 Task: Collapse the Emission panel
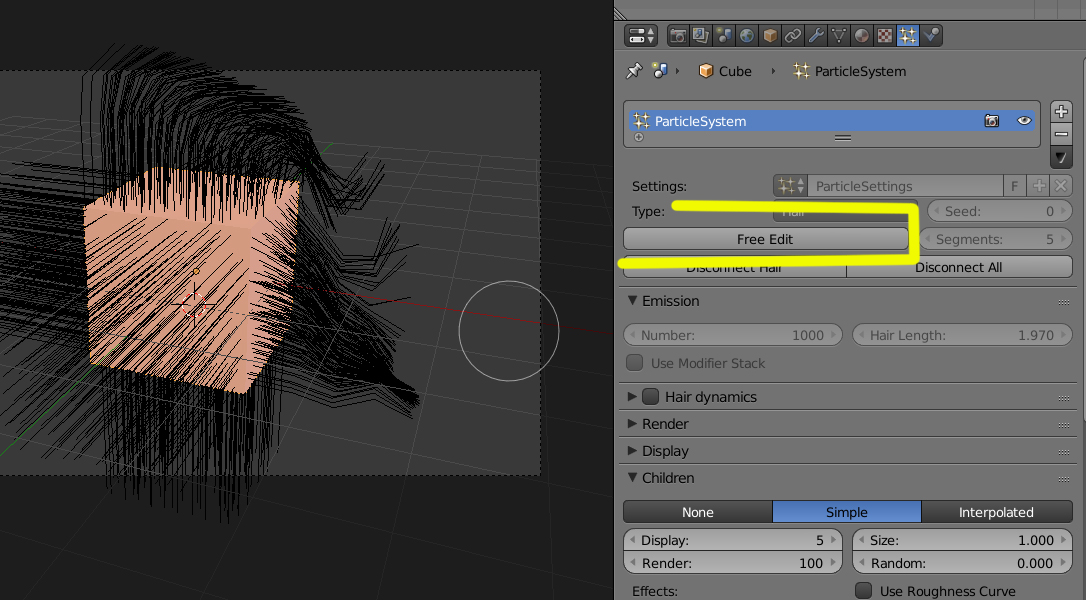[632, 301]
